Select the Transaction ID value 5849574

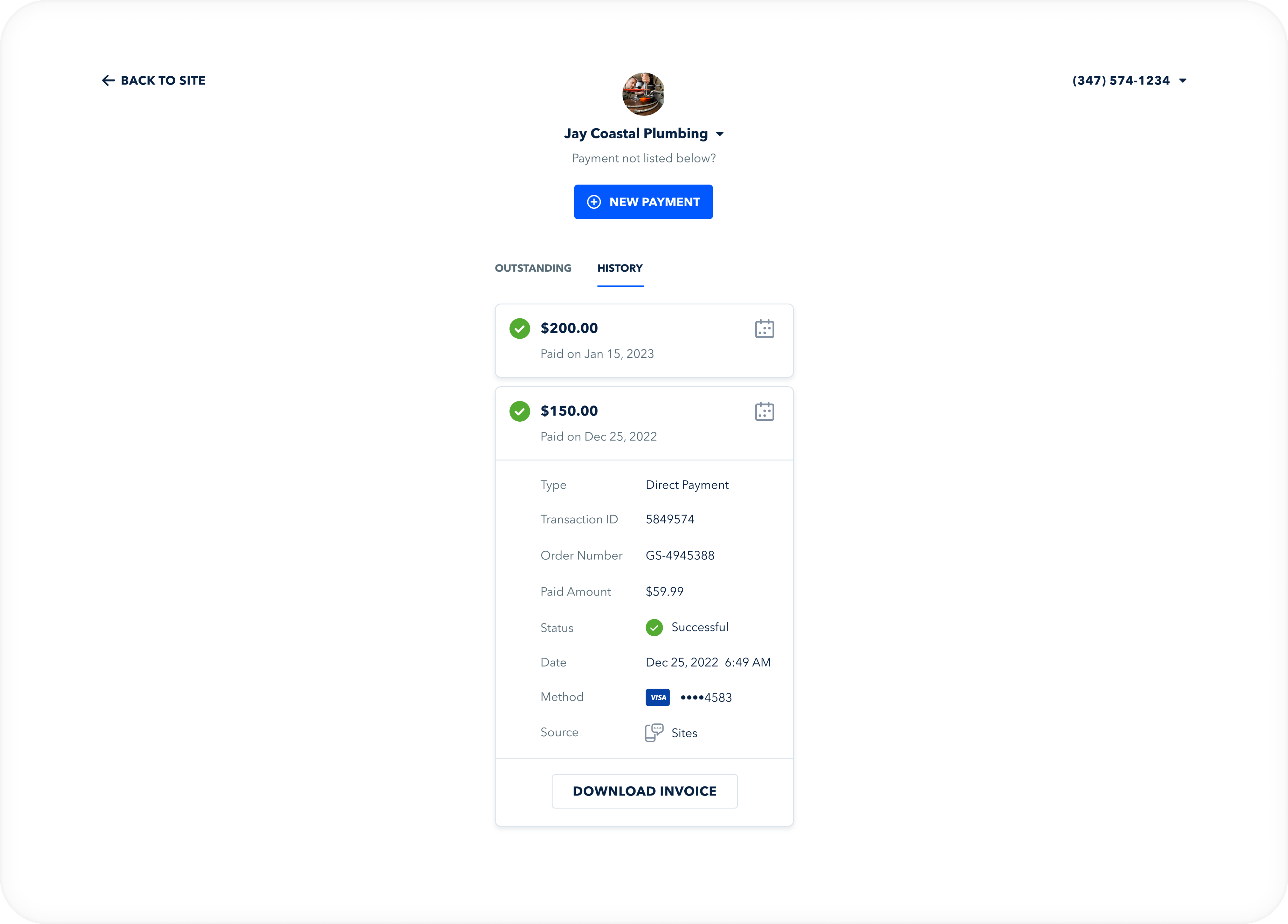click(x=670, y=519)
